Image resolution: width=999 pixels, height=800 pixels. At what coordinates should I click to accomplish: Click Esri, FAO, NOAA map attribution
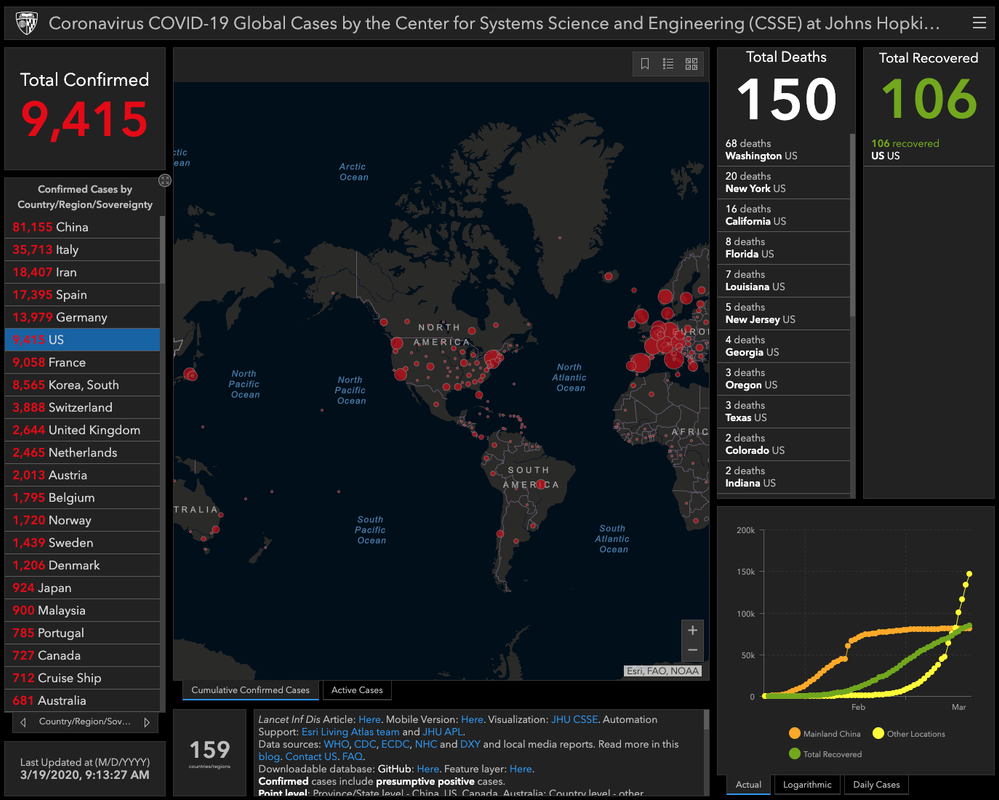[x=663, y=671]
